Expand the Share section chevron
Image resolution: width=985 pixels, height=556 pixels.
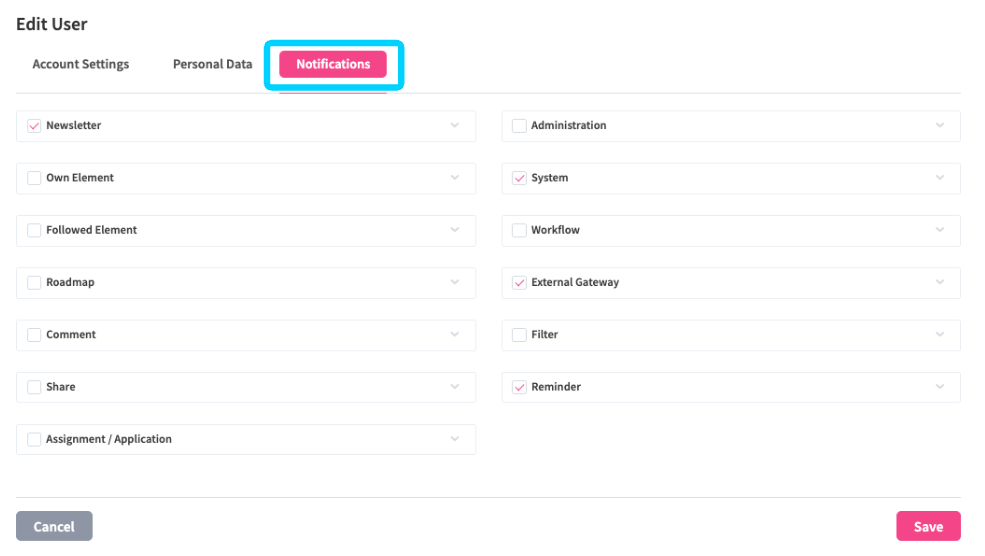(x=455, y=387)
